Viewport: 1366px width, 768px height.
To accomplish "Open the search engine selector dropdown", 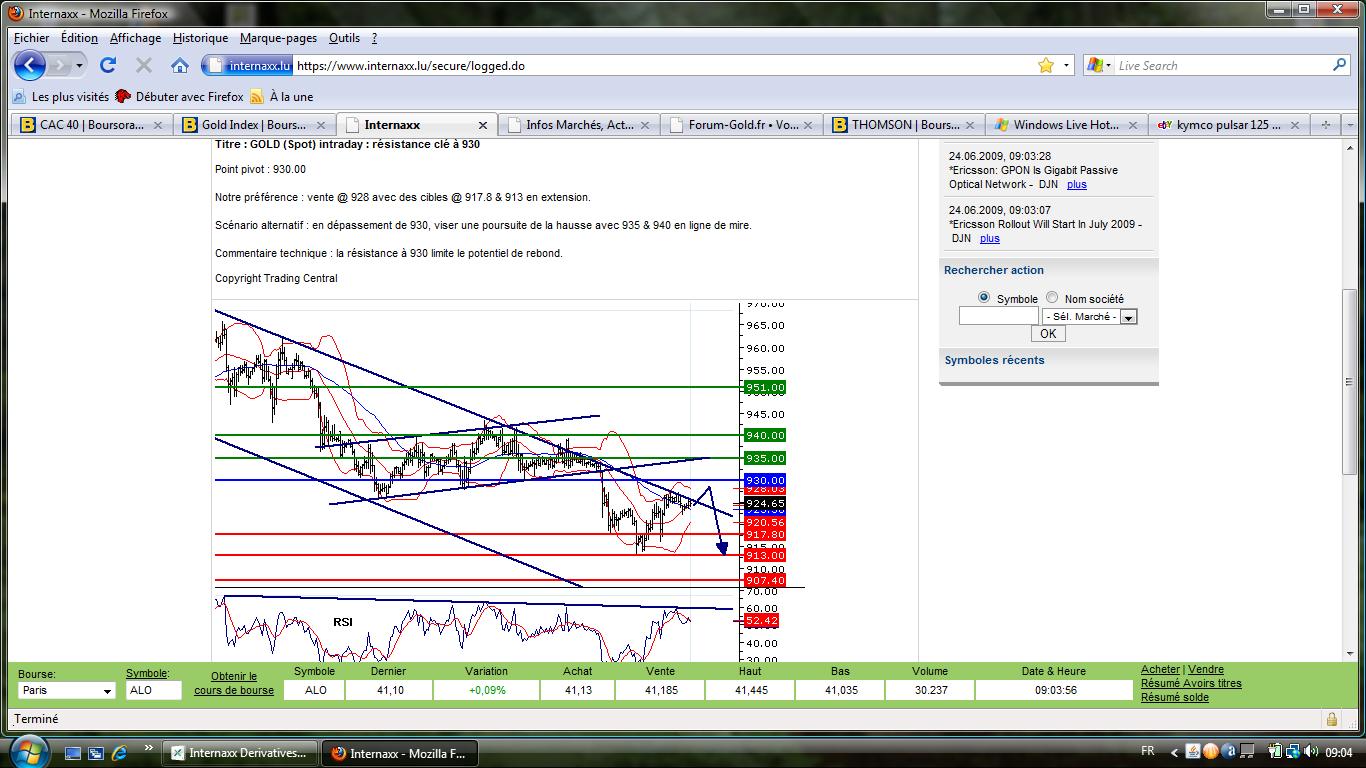I will [x=1099, y=65].
